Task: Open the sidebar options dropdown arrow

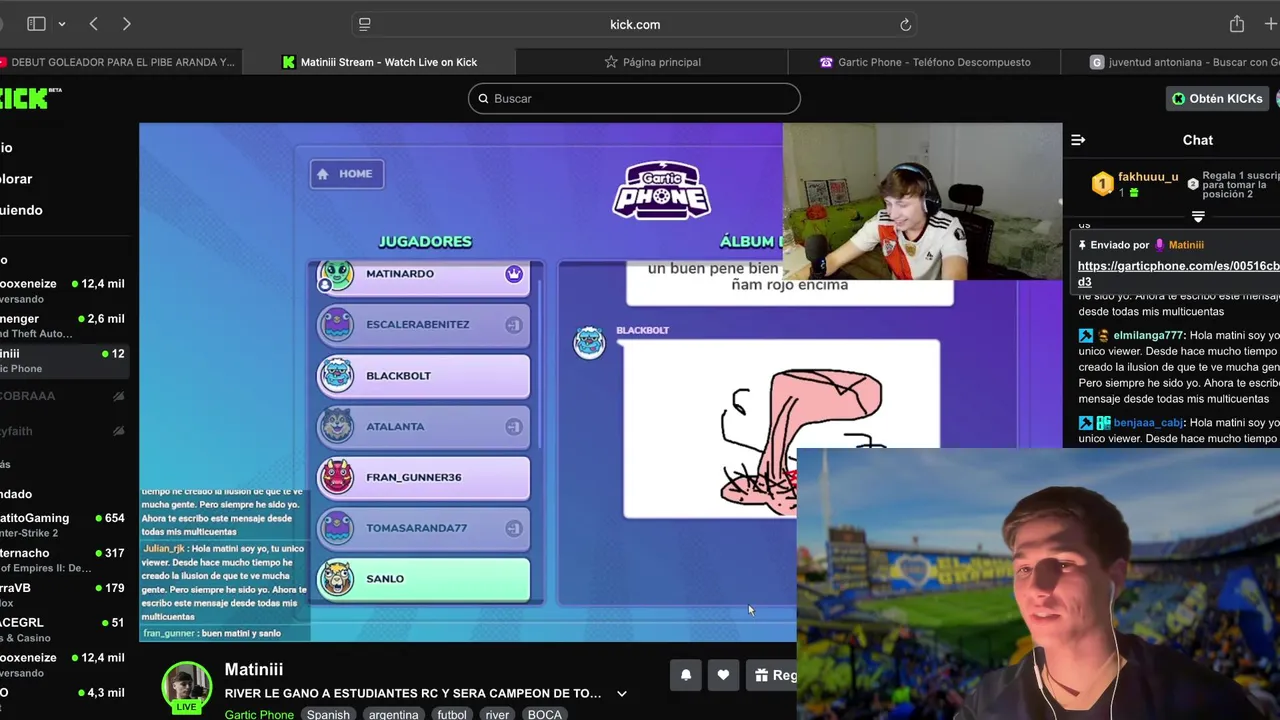Action: pyautogui.click(x=62, y=24)
